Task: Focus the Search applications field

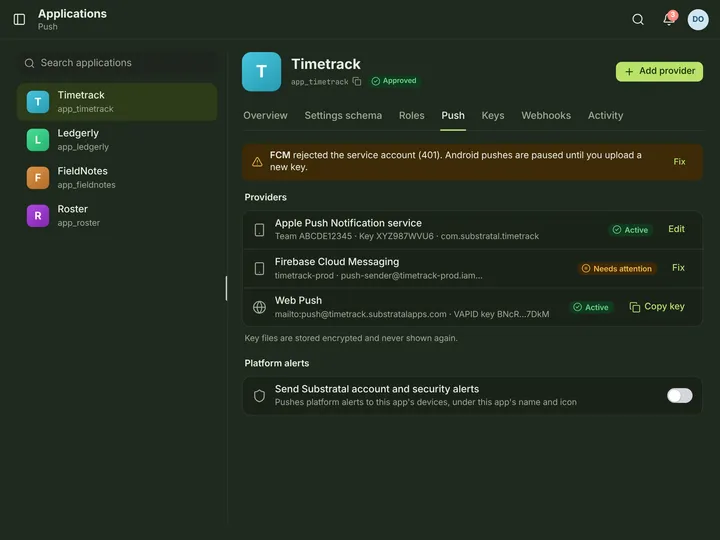Action: pyautogui.click(x=118, y=63)
